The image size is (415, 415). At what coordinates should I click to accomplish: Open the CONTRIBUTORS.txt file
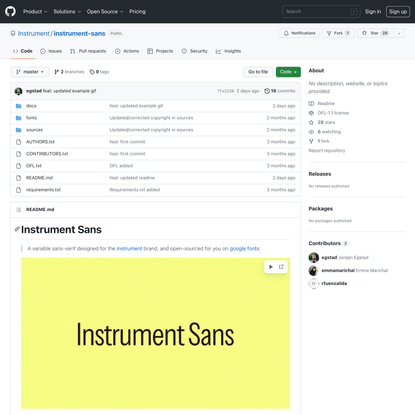(x=47, y=154)
